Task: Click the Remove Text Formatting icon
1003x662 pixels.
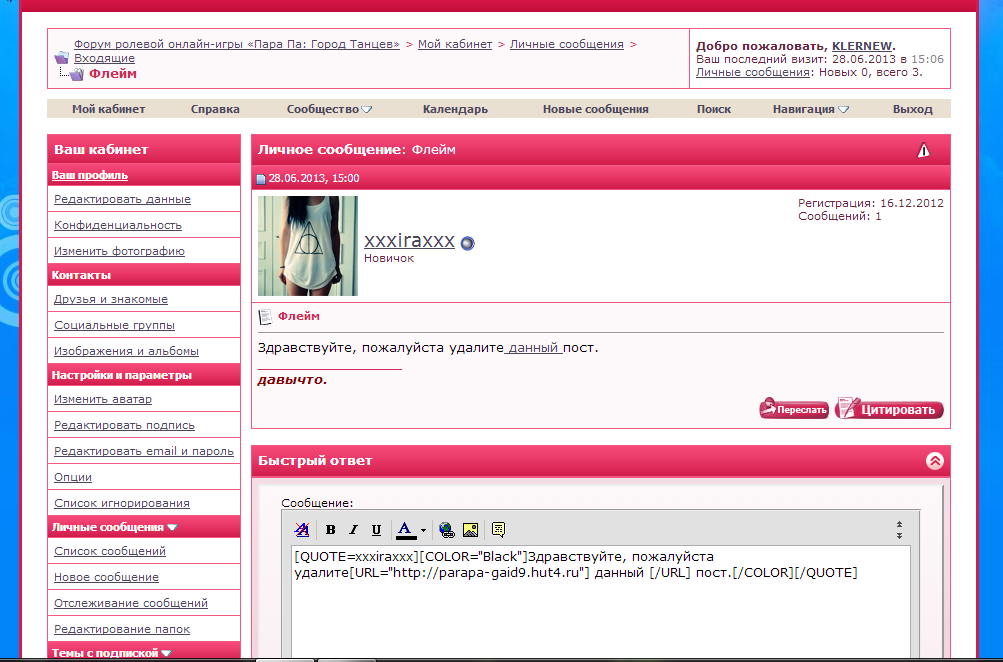Action: point(301,530)
